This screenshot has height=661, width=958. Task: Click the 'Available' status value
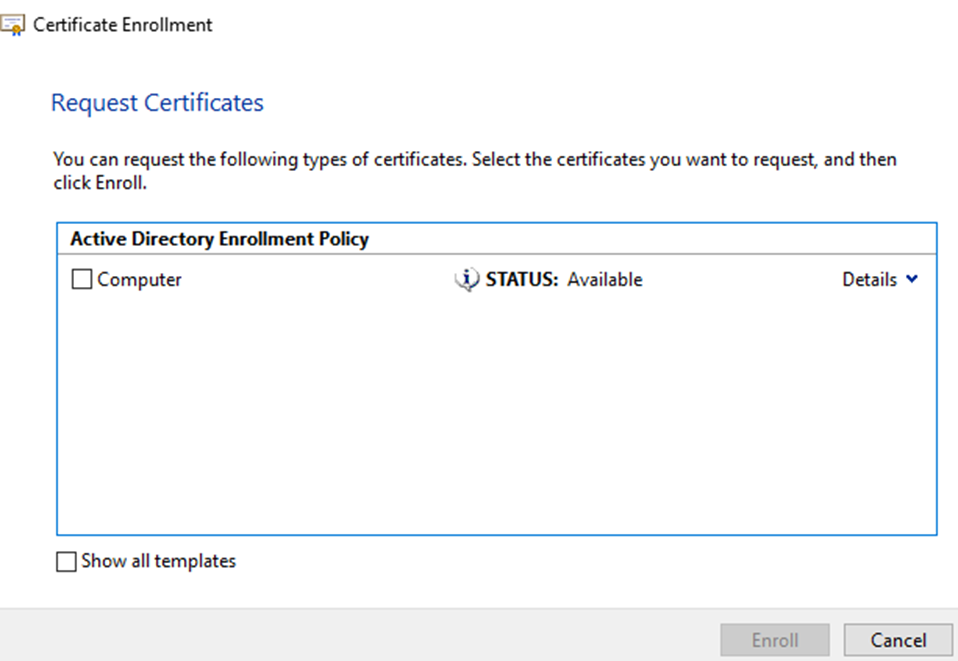(604, 280)
